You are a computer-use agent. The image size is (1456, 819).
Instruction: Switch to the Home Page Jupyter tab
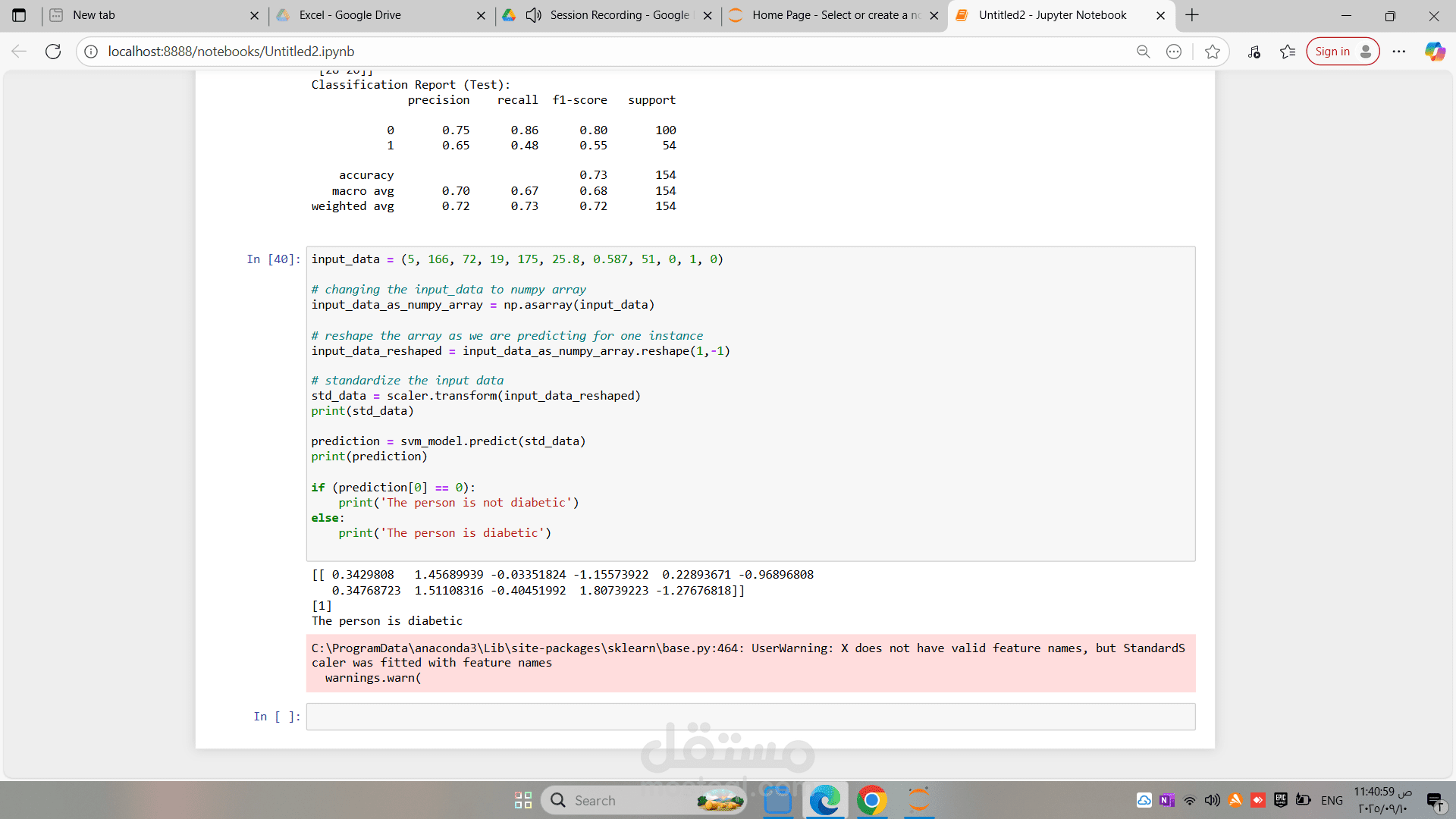click(834, 15)
